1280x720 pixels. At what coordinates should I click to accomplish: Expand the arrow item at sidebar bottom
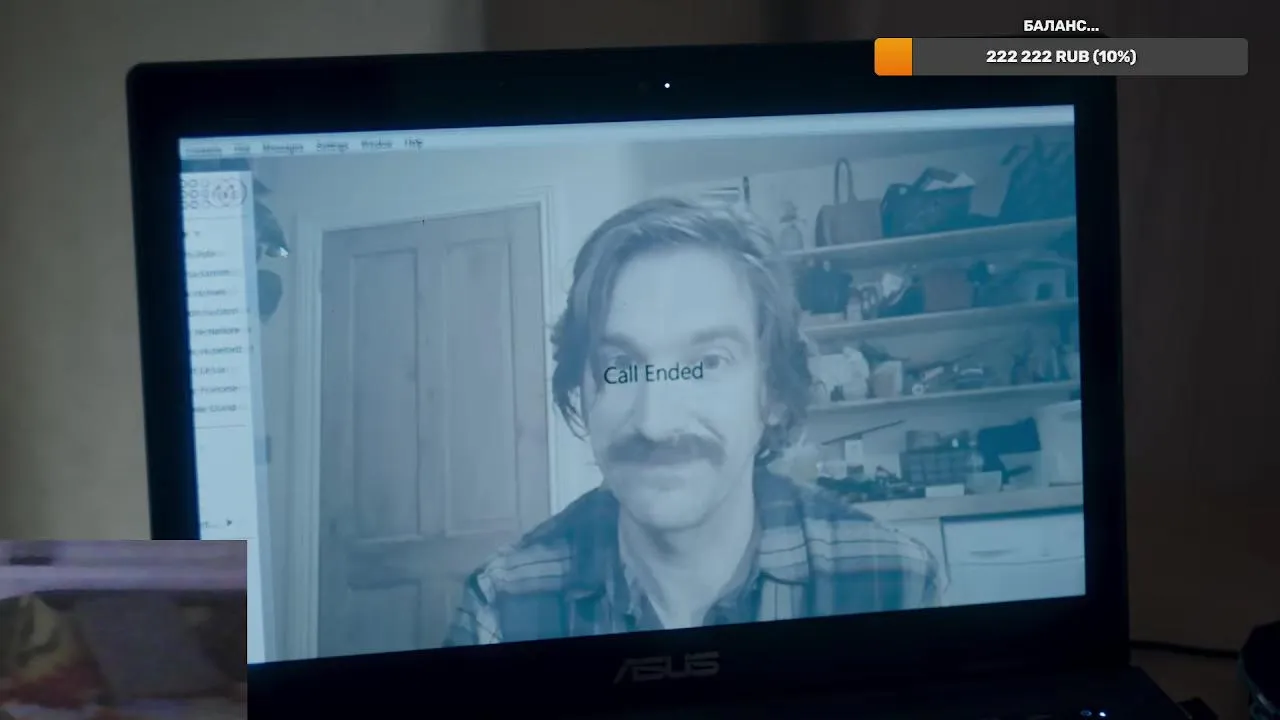pos(228,523)
